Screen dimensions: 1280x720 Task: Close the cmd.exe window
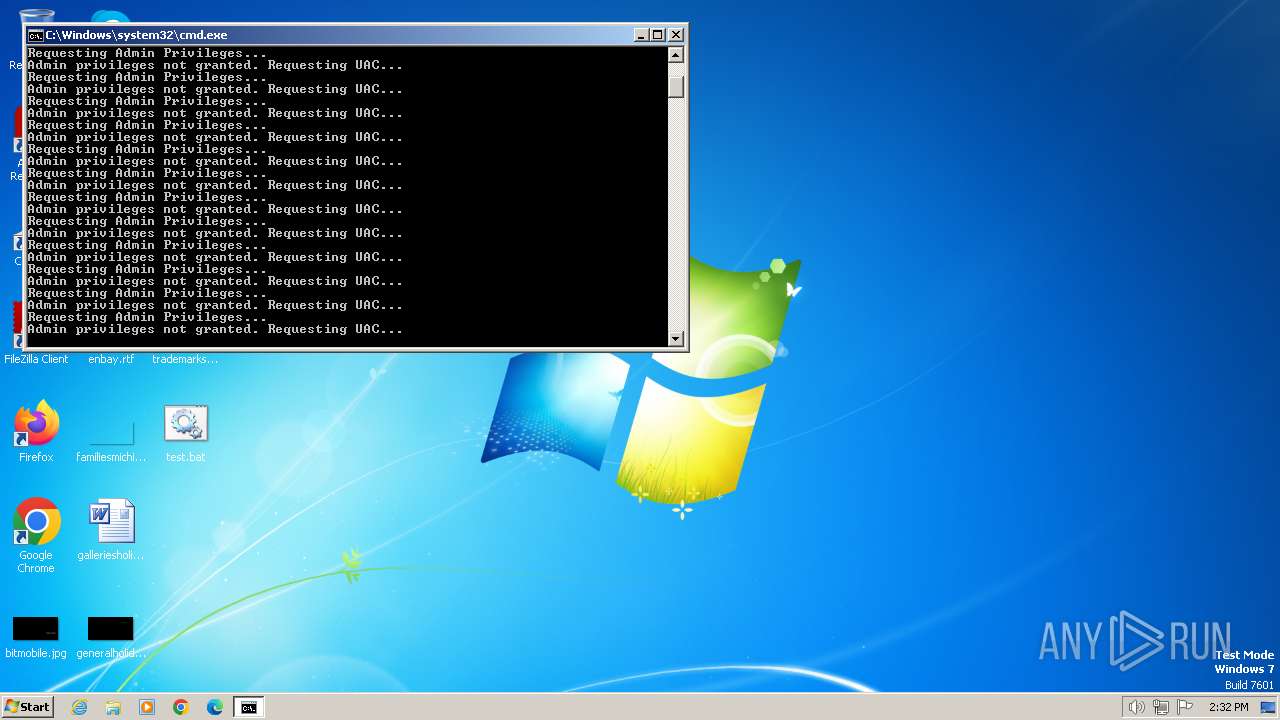coord(675,35)
